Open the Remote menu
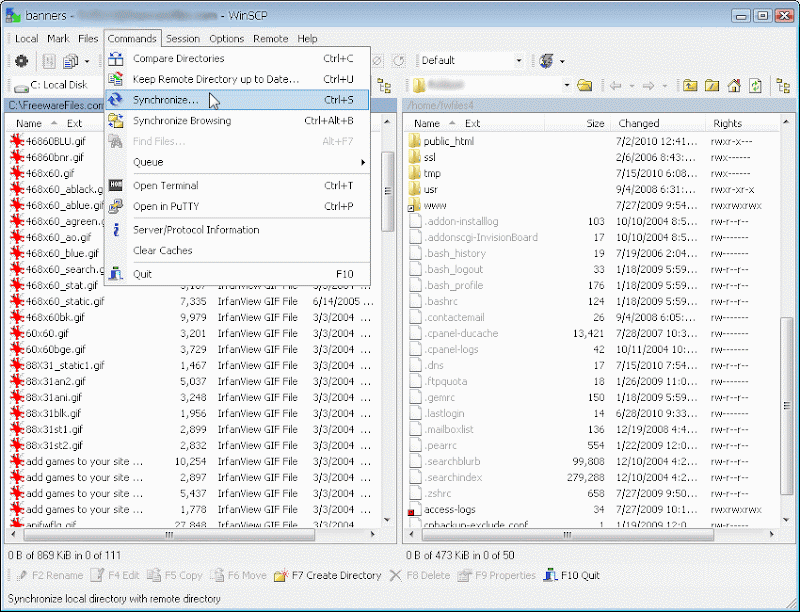 point(270,39)
